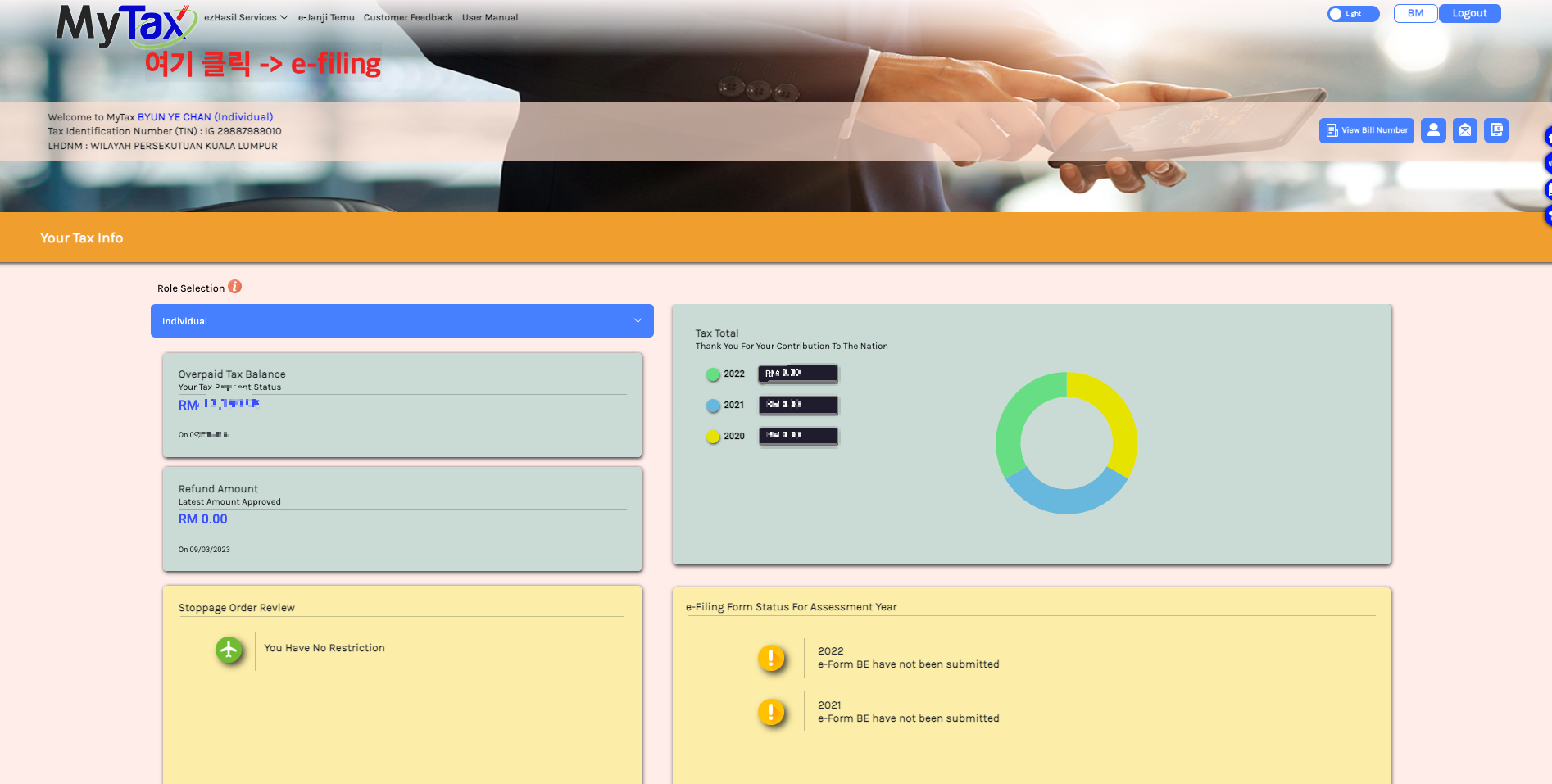The image size is (1552, 784).
Task: Click the 2022 yellow warning icon
Action: [x=771, y=658]
